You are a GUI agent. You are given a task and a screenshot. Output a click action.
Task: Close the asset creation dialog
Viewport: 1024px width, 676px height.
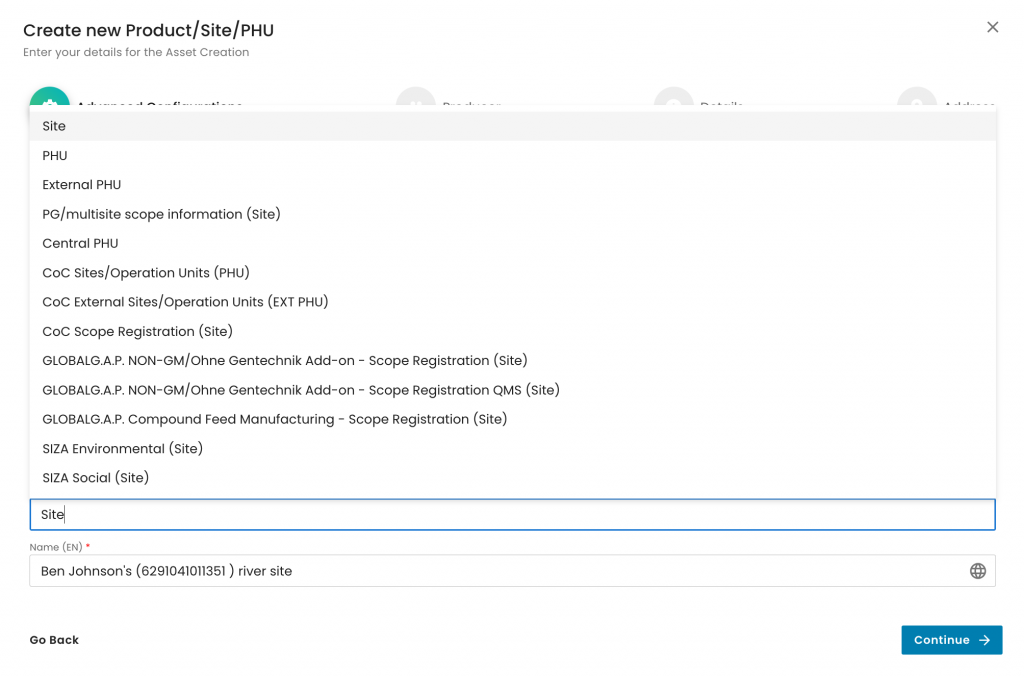point(992,28)
